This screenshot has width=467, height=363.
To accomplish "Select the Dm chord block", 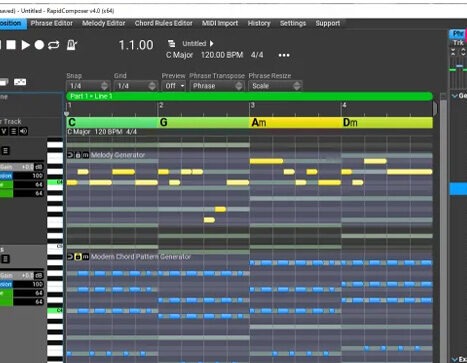I will (387, 122).
